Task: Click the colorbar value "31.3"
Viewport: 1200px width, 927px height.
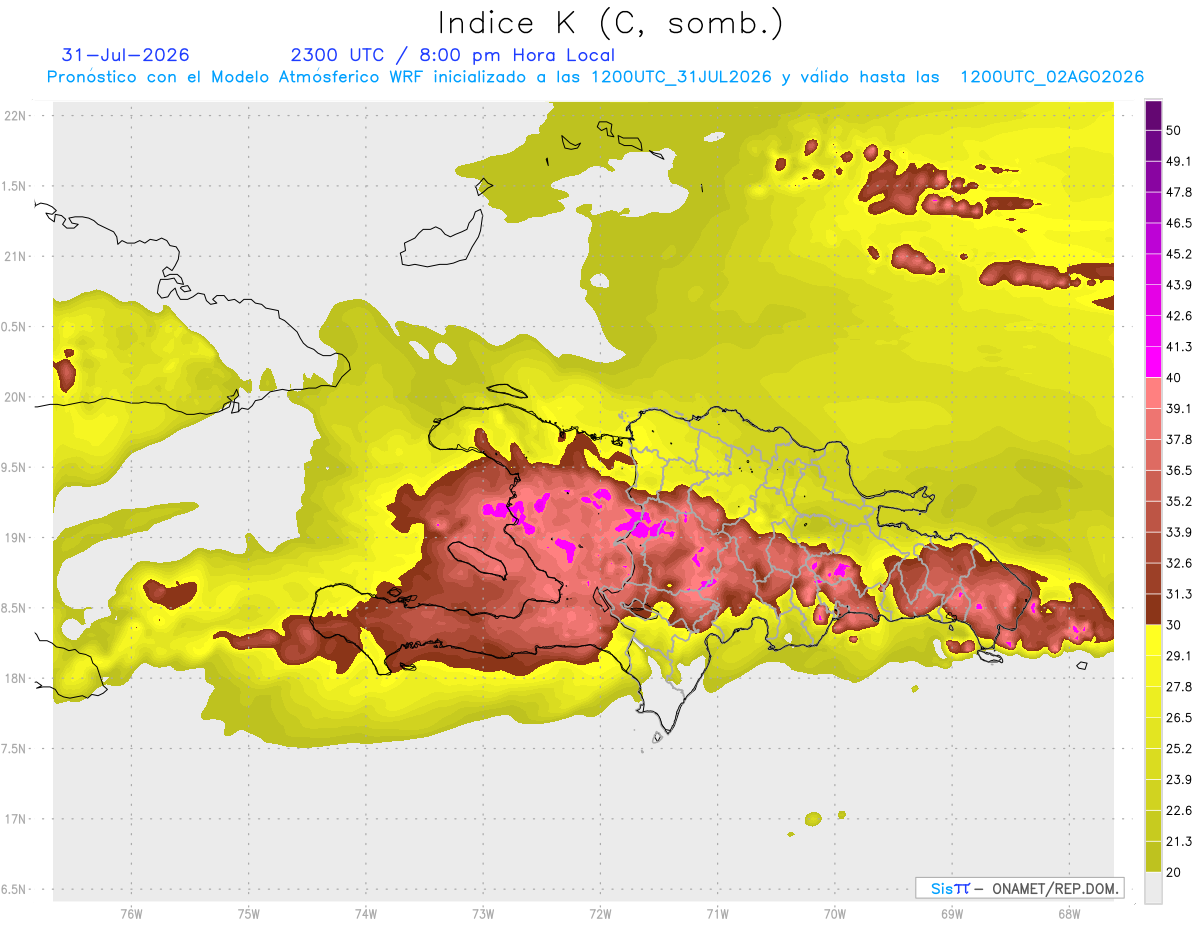Action: (1178, 594)
